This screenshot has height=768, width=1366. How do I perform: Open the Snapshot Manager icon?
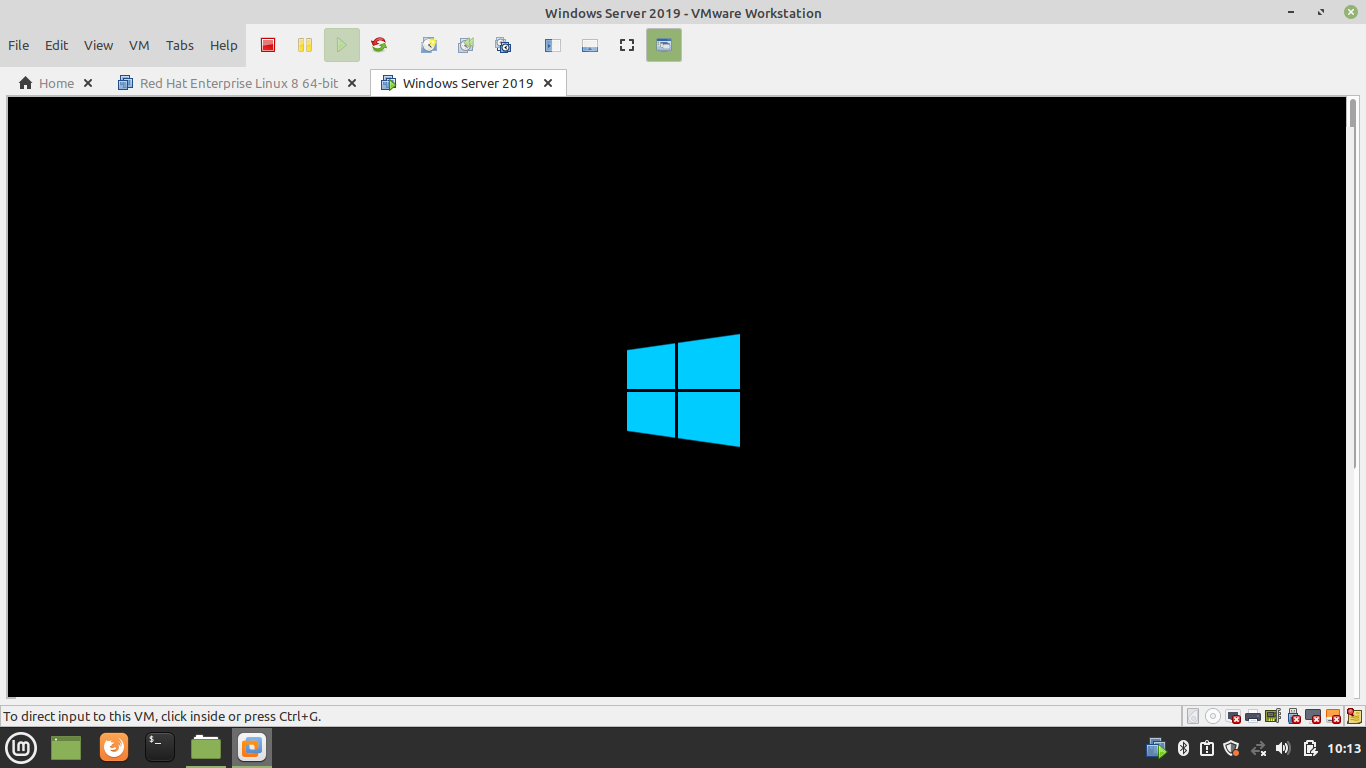tap(503, 45)
